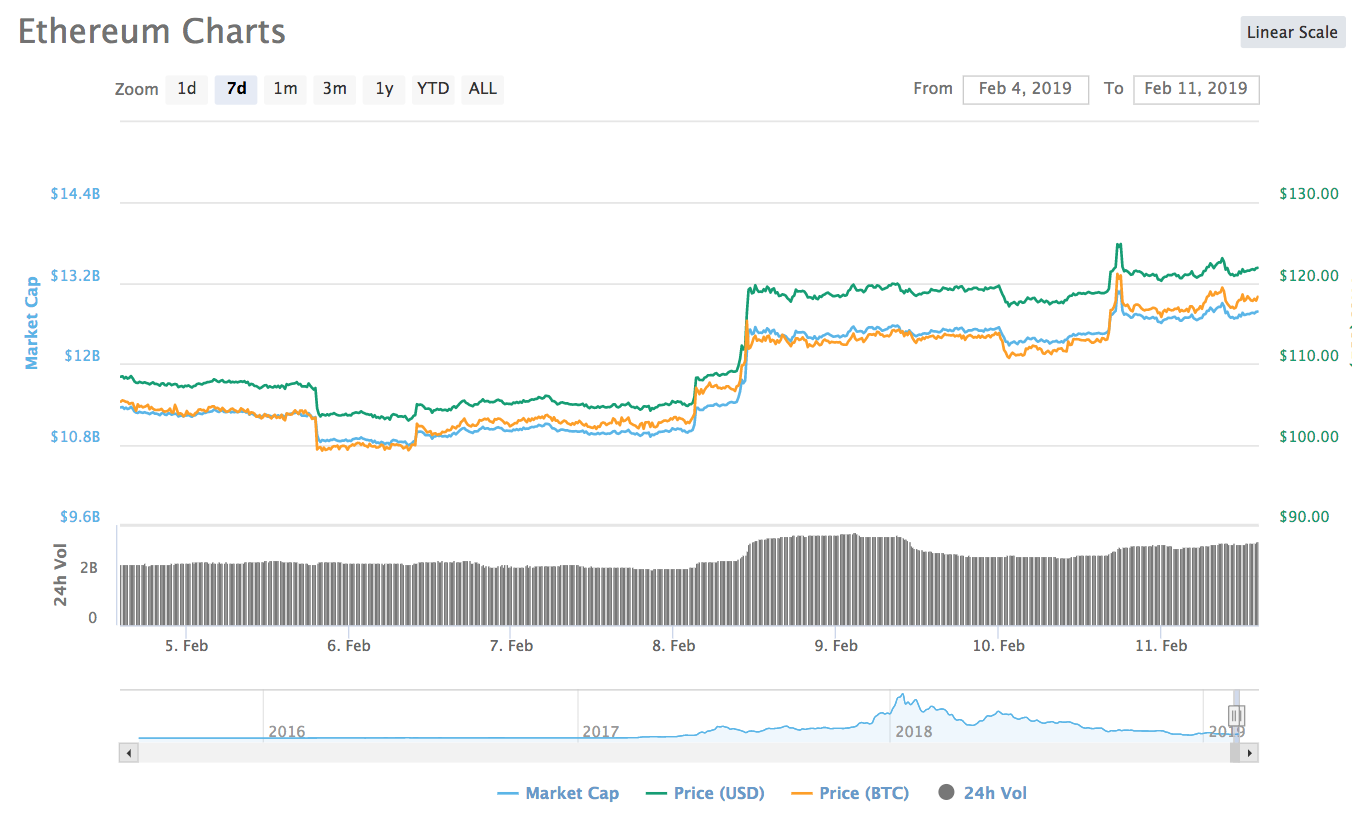The height and width of the screenshot is (824, 1352).
Task: Click the Ethereum Charts heading
Action: pyautogui.click(x=152, y=31)
